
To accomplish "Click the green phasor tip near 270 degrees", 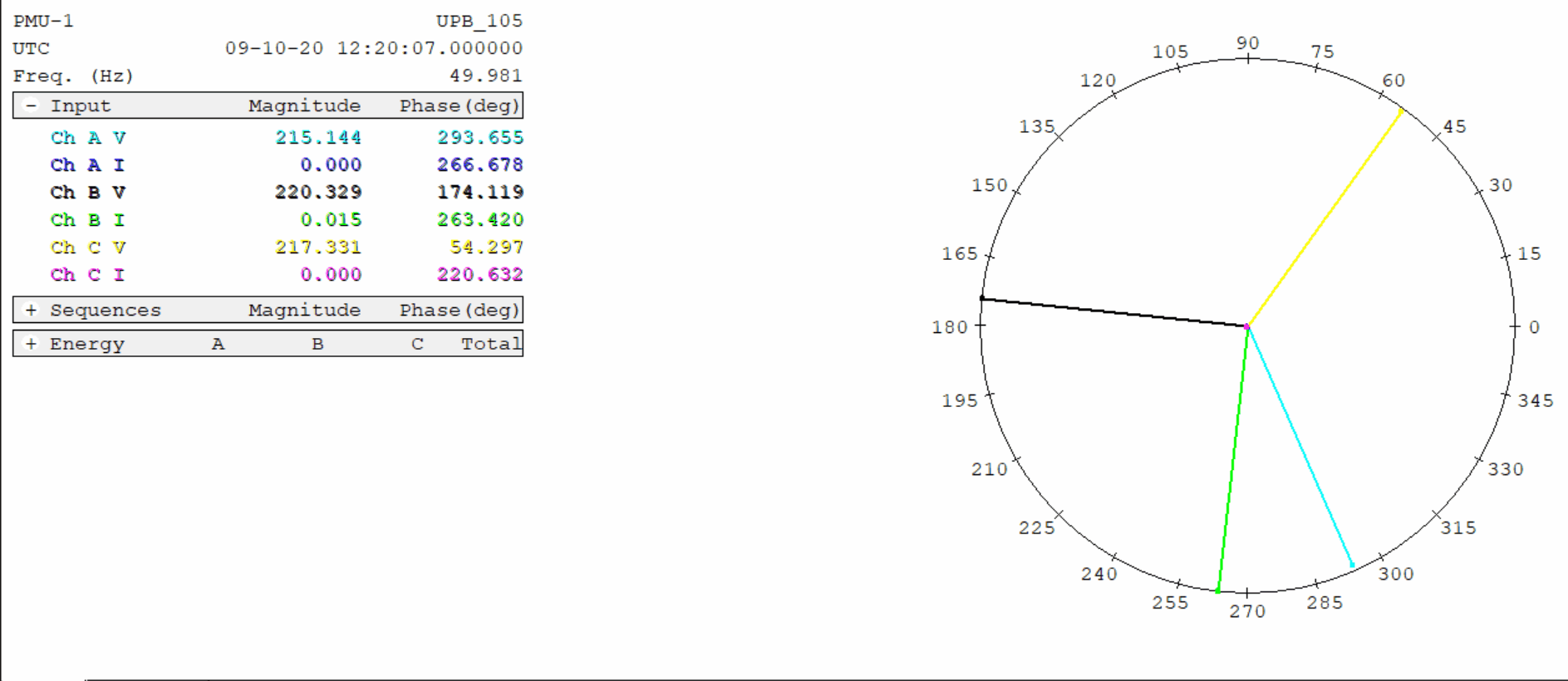I will [1218, 591].
